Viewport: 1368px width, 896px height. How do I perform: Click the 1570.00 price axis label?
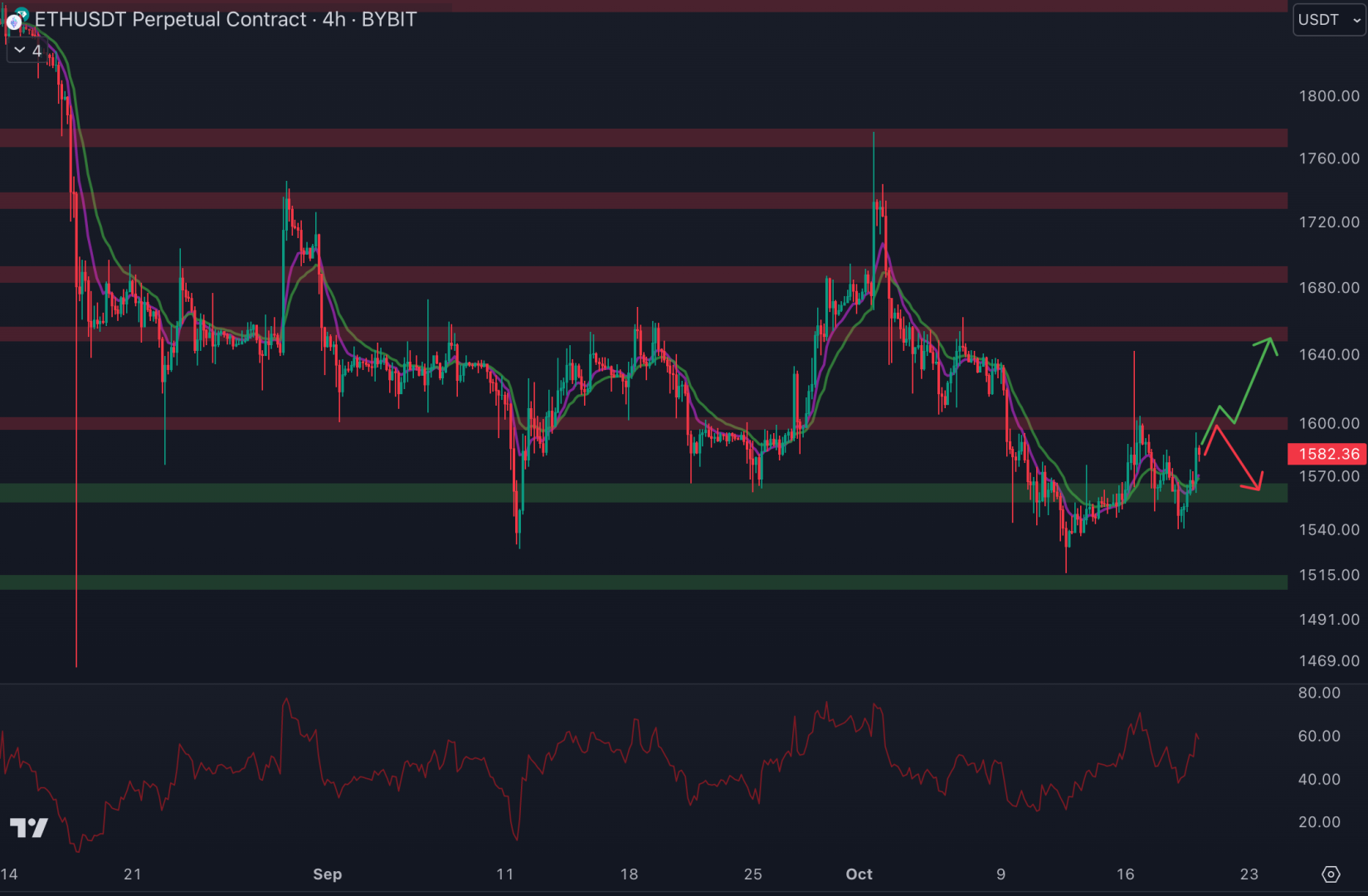pyautogui.click(x=1329, y=476)
